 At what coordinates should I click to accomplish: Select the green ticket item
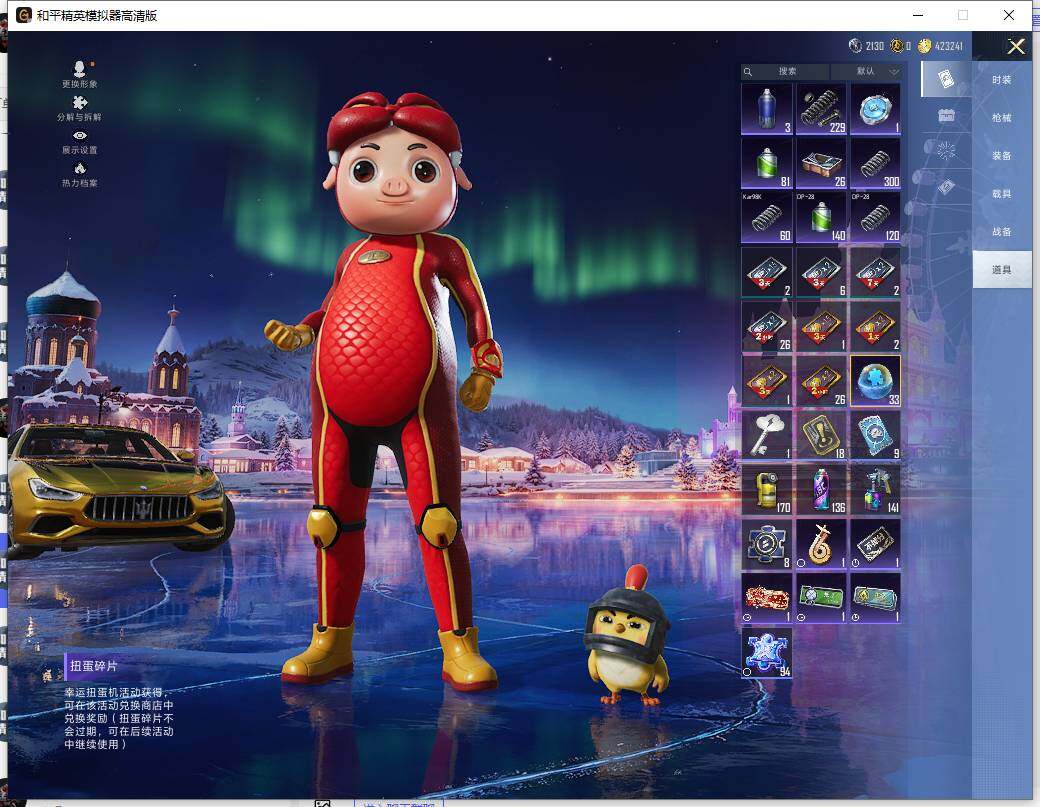tap(820, 598)
